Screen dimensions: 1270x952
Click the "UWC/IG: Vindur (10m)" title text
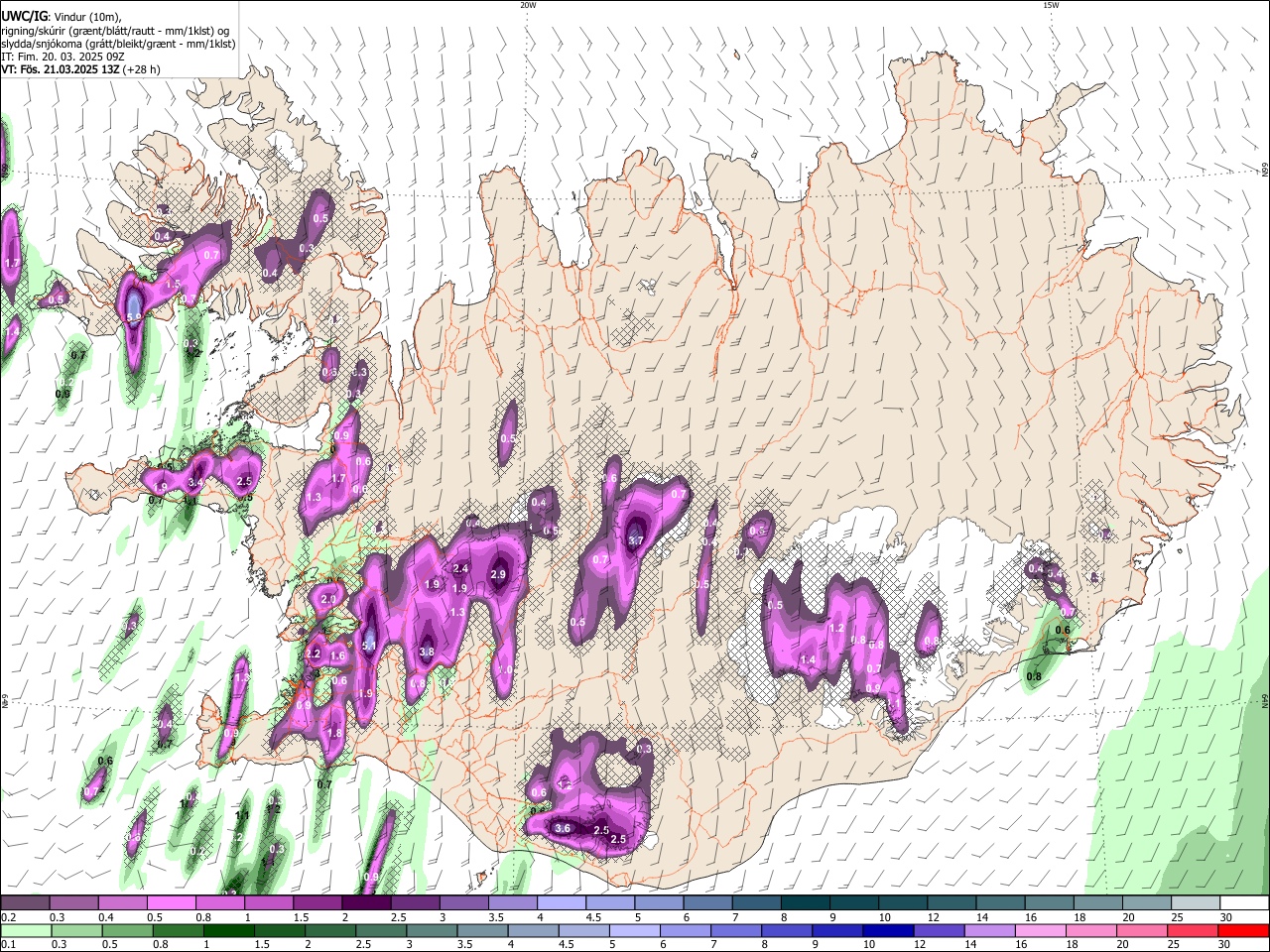click(61, 16)
